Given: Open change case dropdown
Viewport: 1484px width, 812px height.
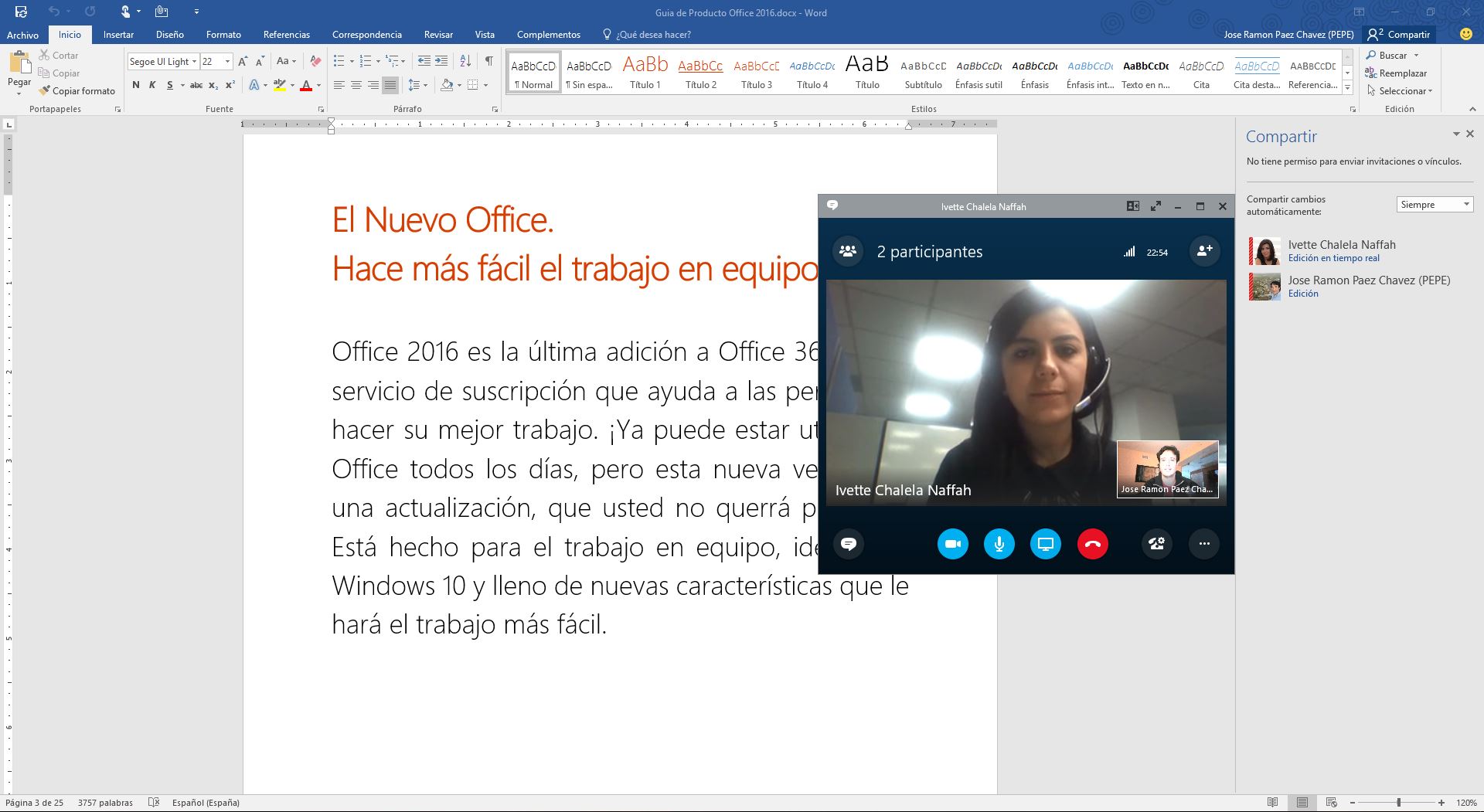Looking at the screenshot, I should tap(286, 61).
